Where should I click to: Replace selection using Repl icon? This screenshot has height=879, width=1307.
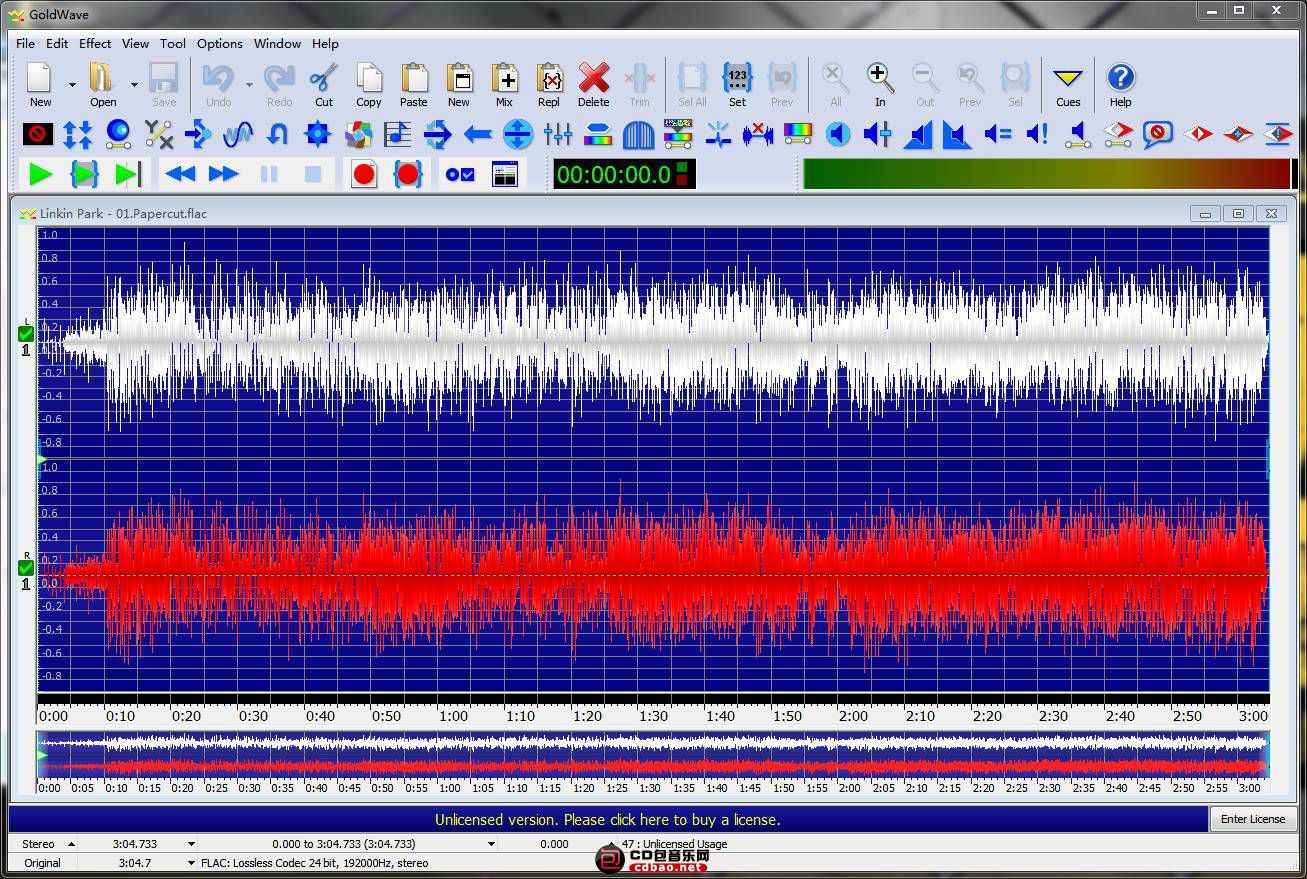pyautogui.click(x=549, y=84)
